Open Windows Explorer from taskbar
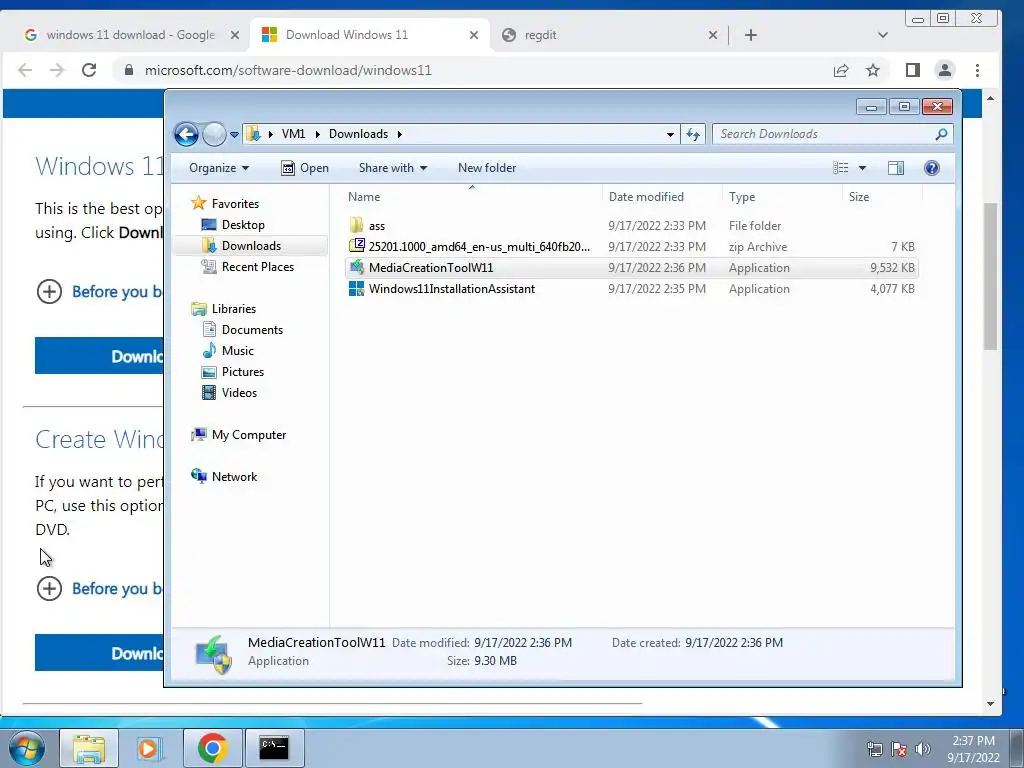The width and height of the screenshot is (1024, 768). (89, 748)
